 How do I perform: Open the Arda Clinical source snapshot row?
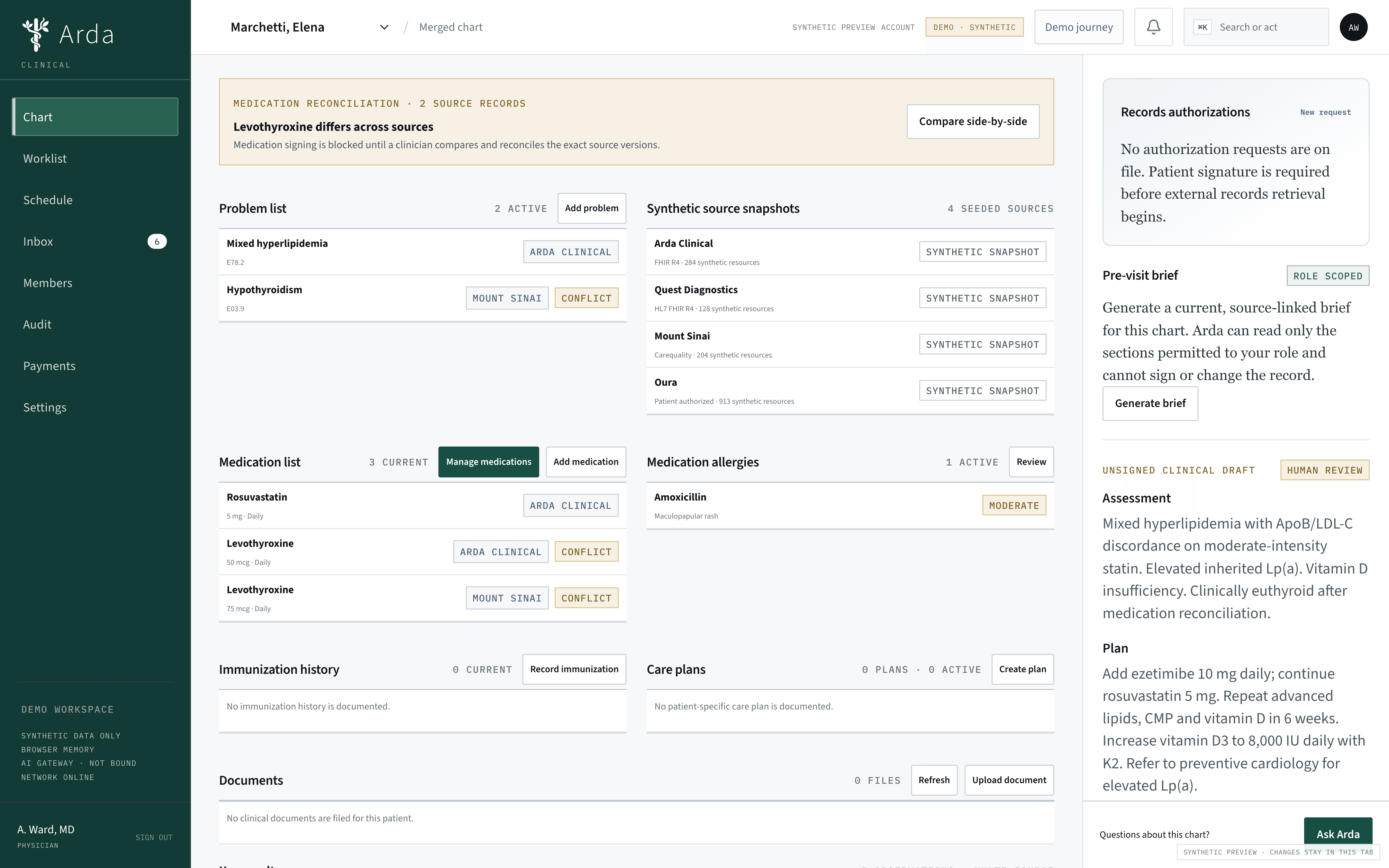point(850,251)
